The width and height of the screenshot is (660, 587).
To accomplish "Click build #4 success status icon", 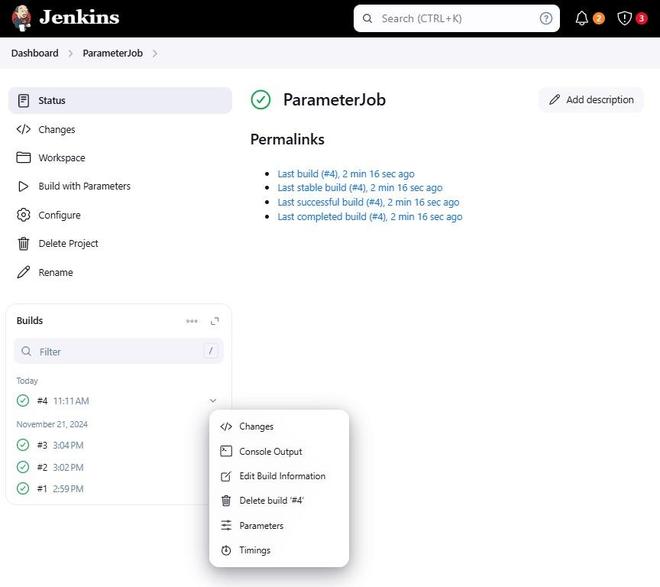I will click(x=23, y=400).
